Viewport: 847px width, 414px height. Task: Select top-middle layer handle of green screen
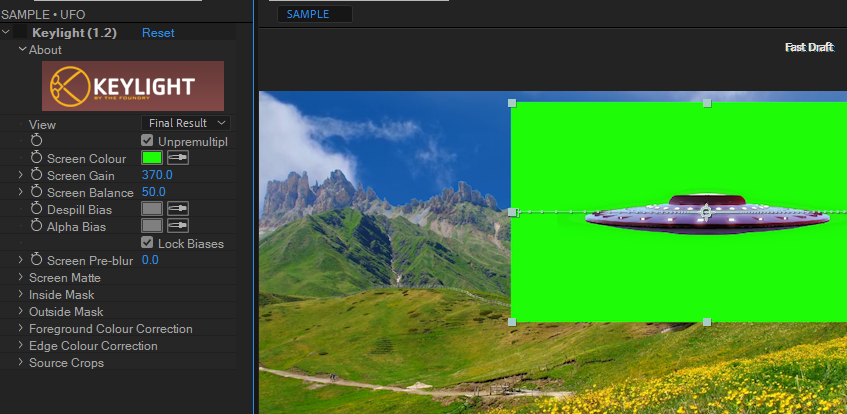point(707,103)
